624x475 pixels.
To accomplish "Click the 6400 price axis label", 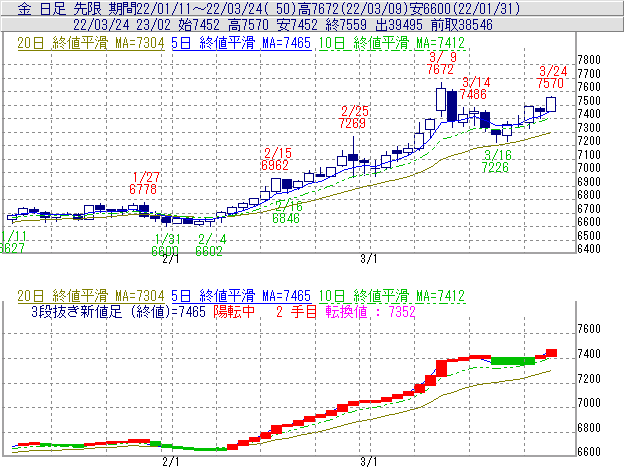I will (589, 249).
